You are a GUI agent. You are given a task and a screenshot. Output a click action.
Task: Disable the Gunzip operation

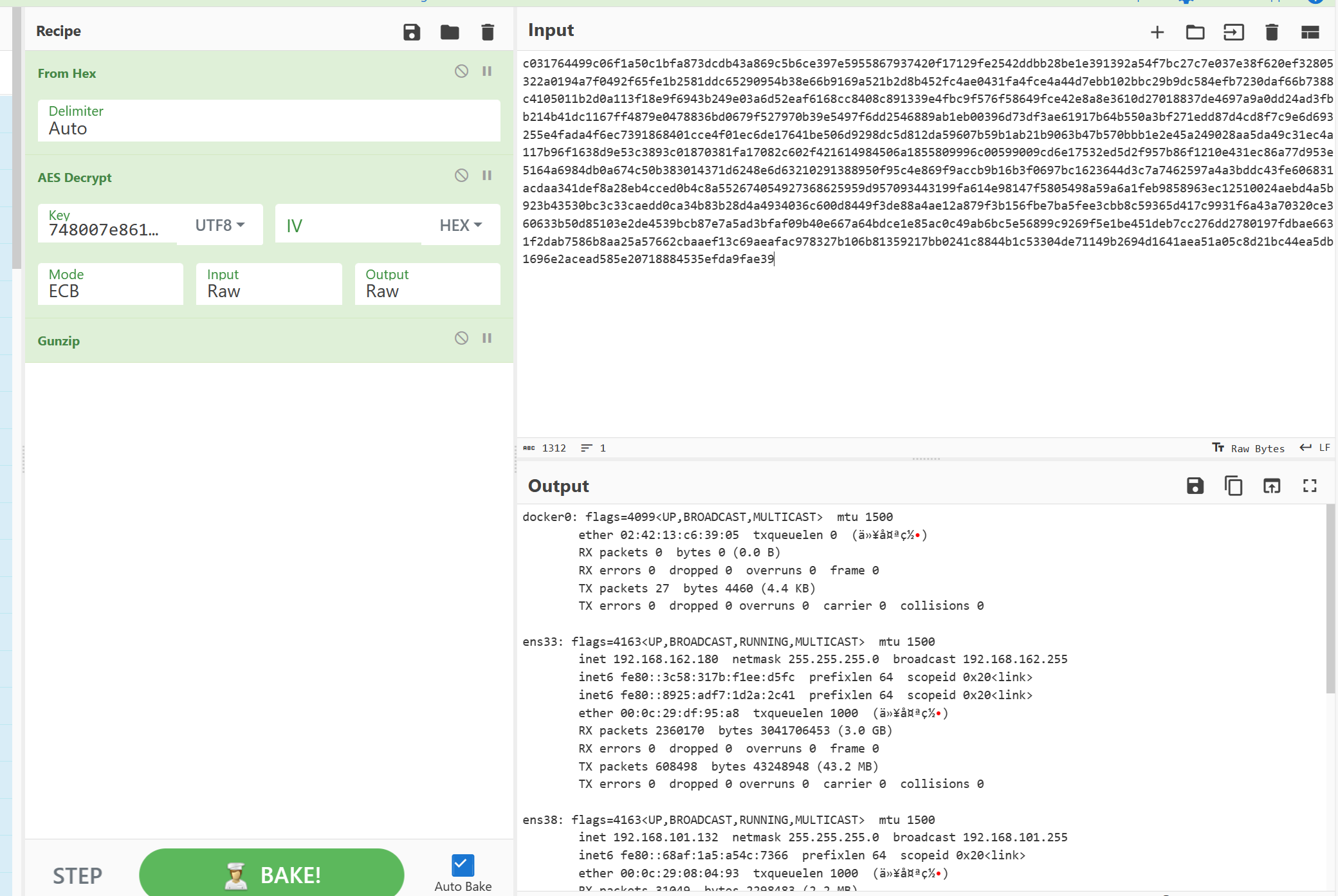(461, 338)
